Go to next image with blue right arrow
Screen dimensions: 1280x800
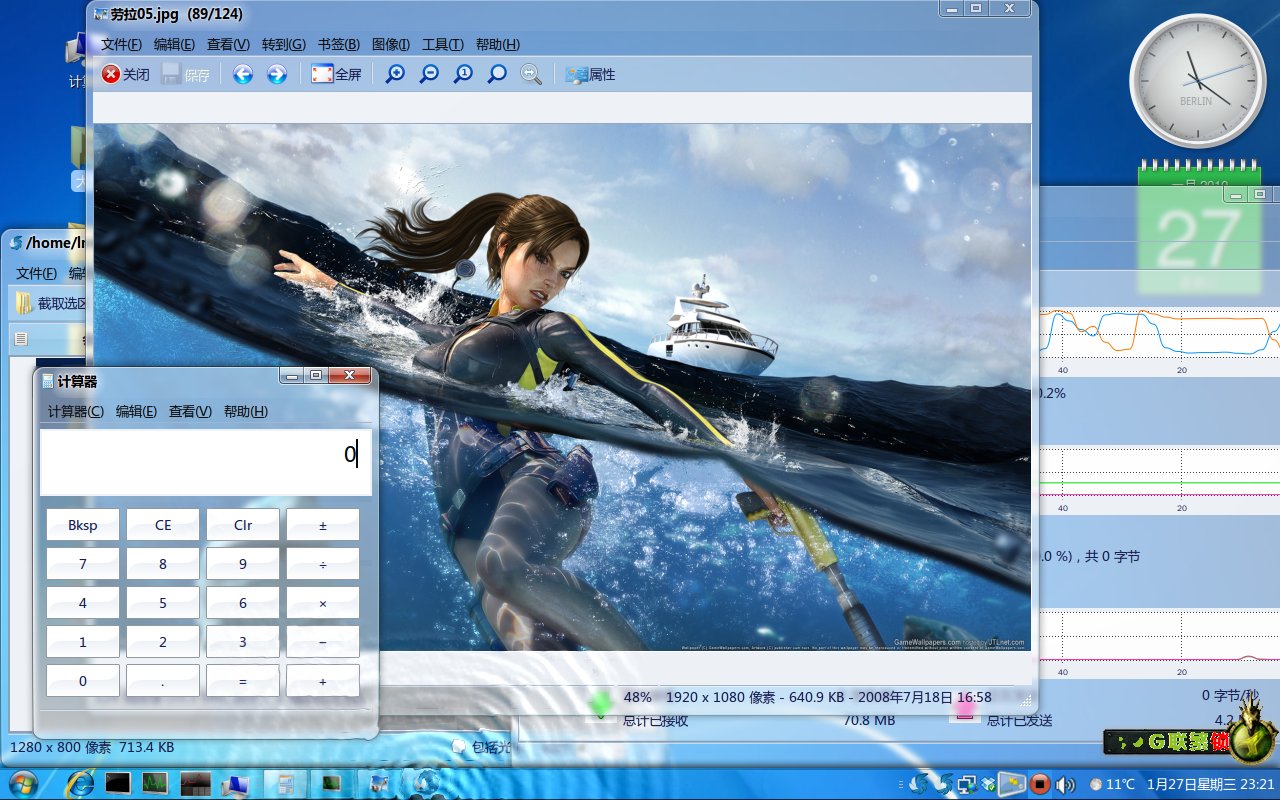tap(277, 74)
